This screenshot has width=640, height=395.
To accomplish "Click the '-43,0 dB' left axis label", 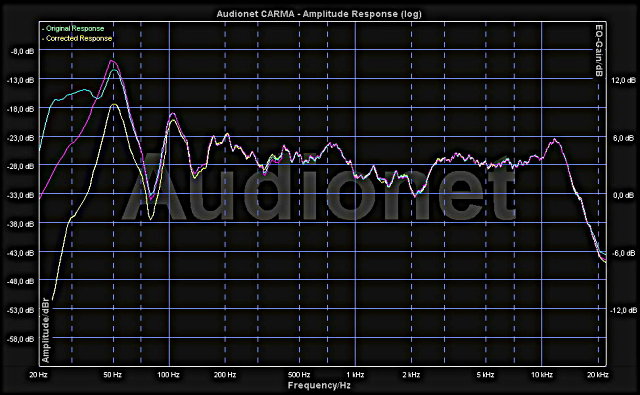I will point(21,253).
